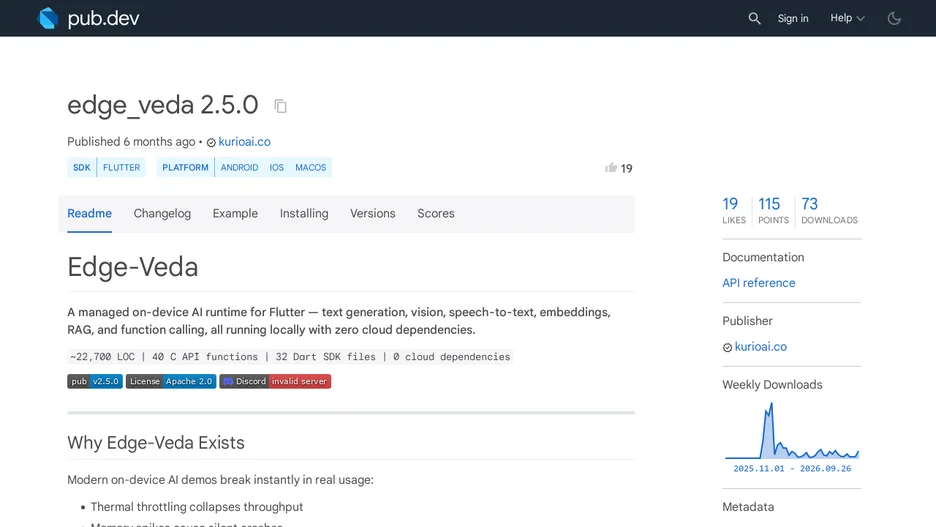This screenshot has width=936, height=527.
Task: Click the edge_veda 2.5.0 package title
Action: (x=162, y=105)
